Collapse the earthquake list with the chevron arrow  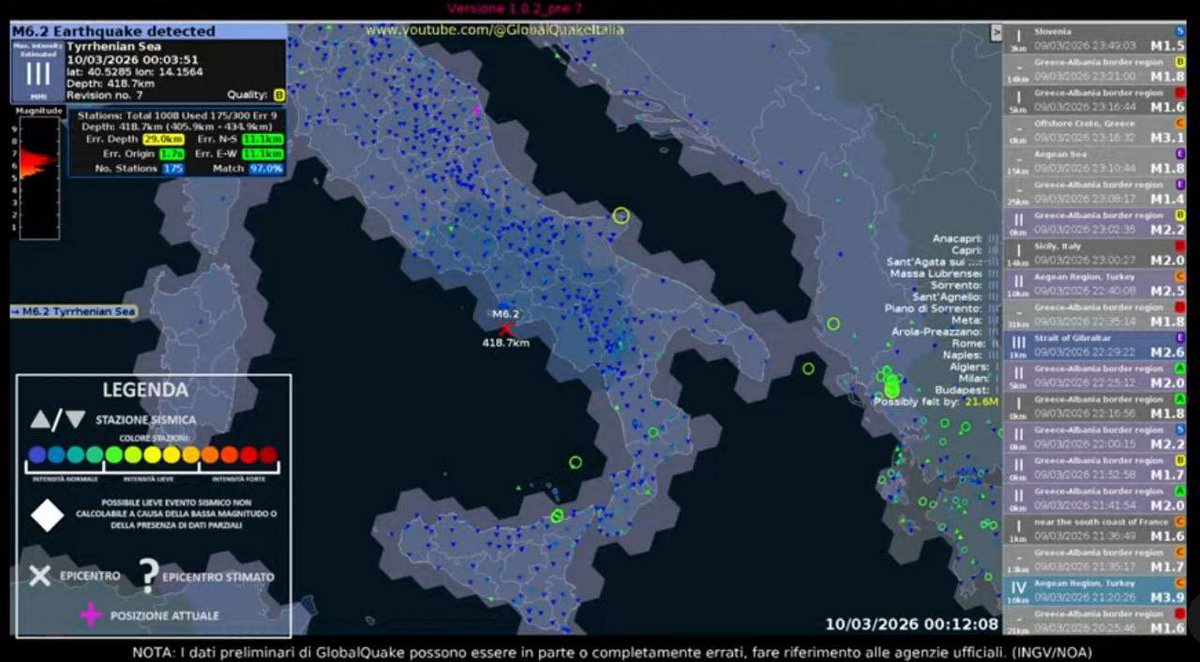[x=996, y=31]
